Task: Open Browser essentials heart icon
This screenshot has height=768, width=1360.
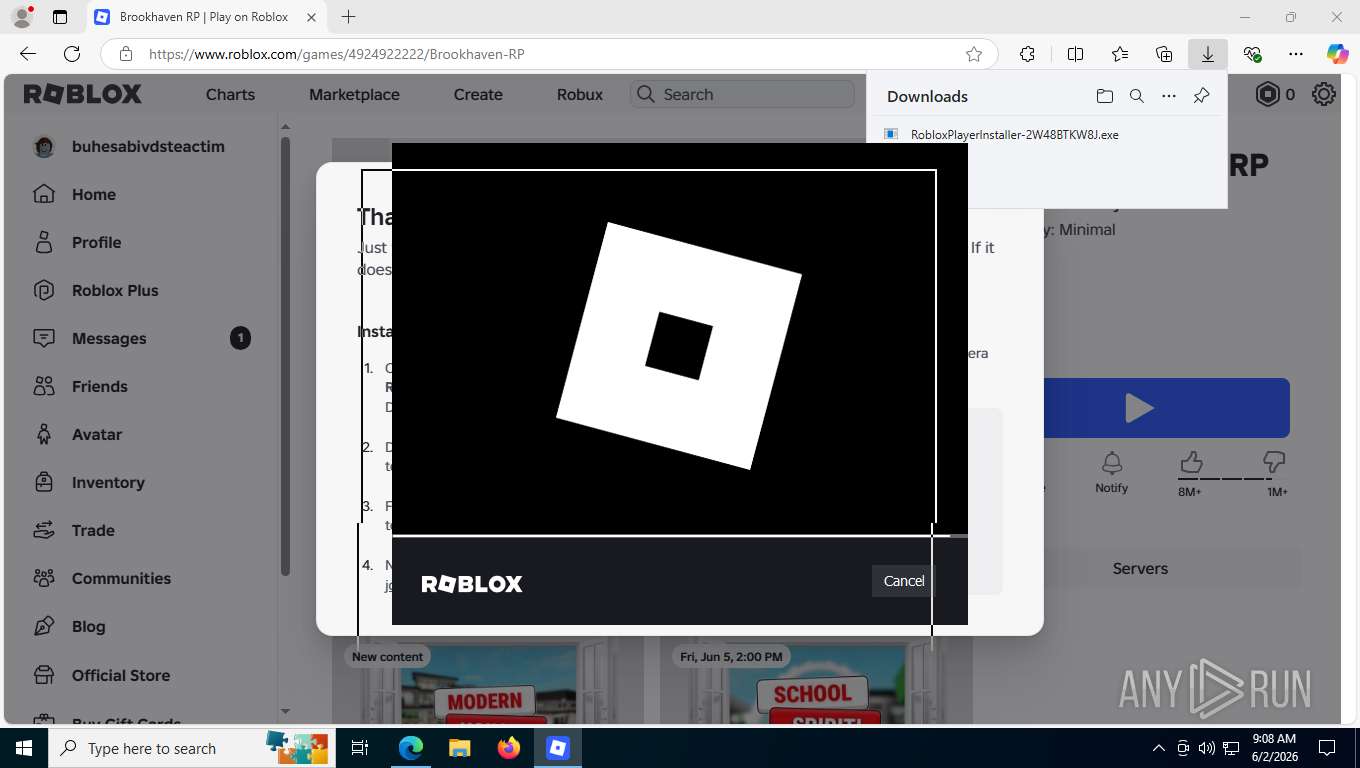Action: pos(1252,54)
